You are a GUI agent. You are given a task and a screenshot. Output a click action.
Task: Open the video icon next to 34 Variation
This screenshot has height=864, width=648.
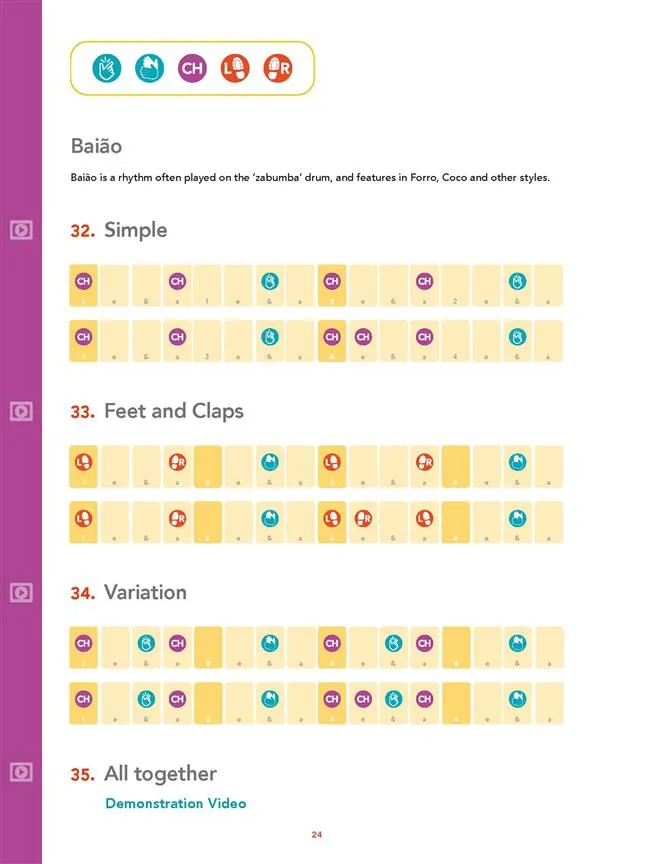click(21, 591)
